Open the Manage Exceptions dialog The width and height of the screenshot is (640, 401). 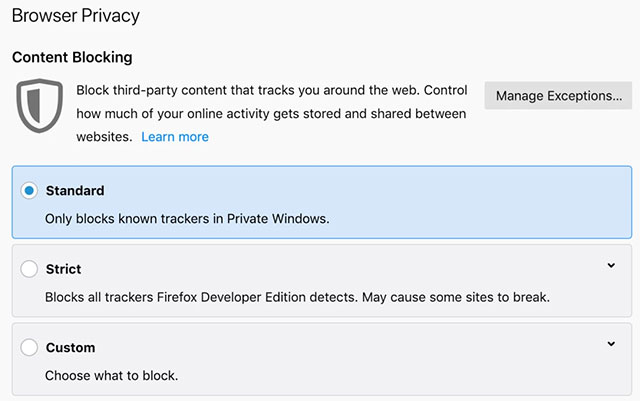pos(557,96)
